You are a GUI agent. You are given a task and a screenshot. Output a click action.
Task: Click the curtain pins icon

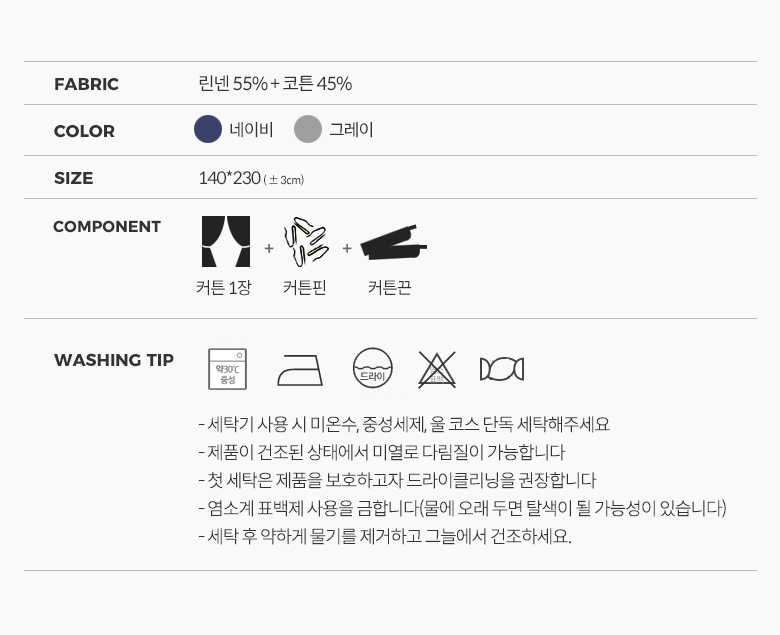point(306,242)
